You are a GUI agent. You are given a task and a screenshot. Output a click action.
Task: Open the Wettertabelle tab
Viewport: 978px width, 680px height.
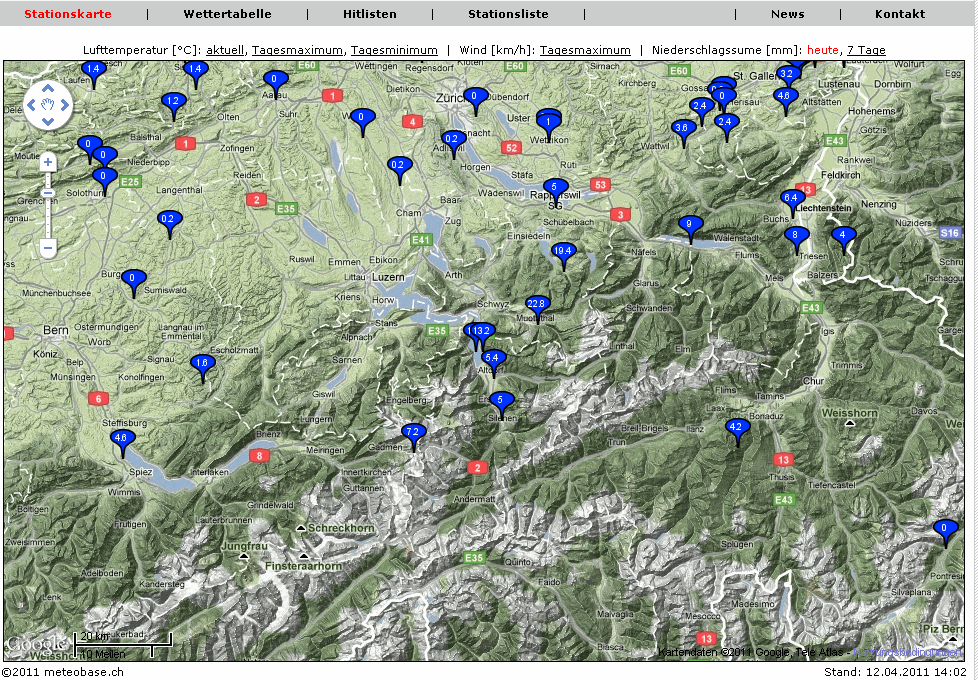point(227,14)
